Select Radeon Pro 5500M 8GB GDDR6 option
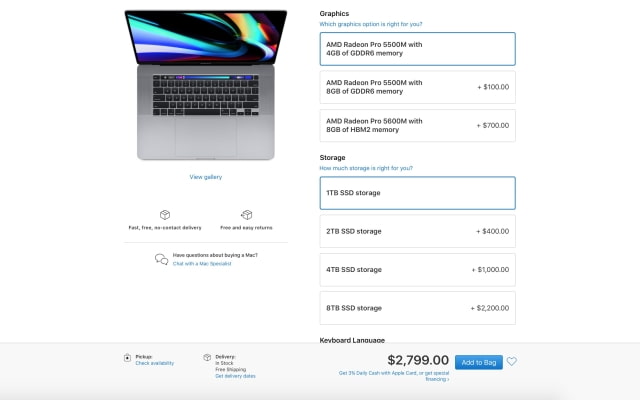This screenshot has width=640, height=400. 418,87
